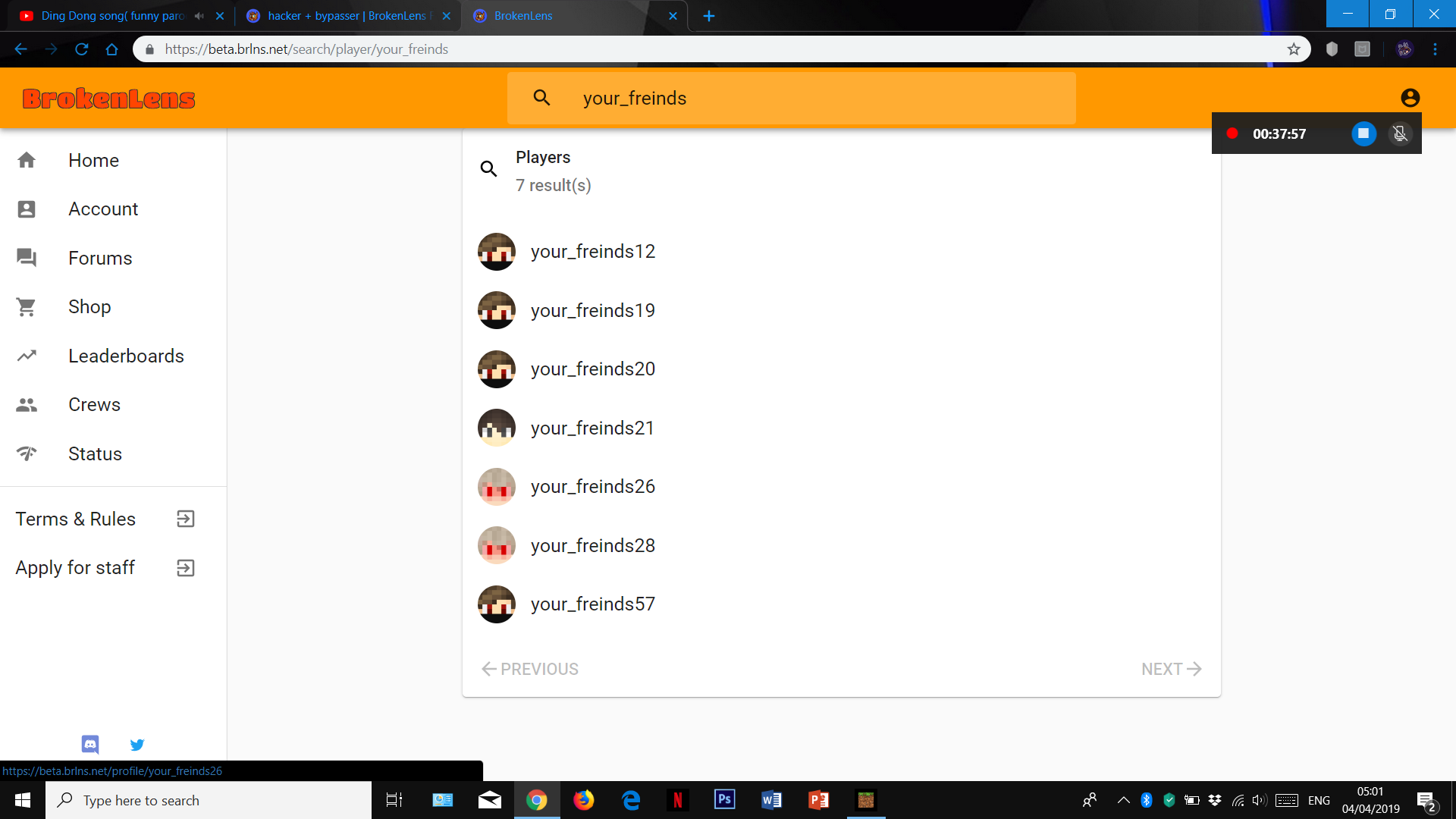
Task: Open the account profile icon in the header
Action: [1410, 98]
